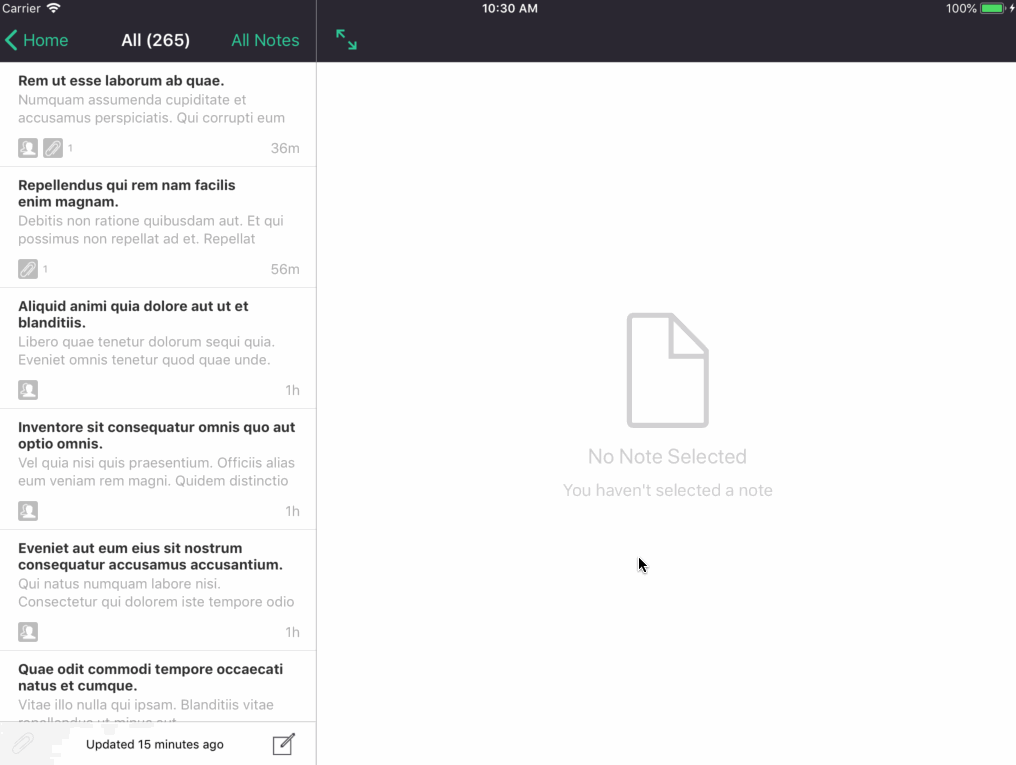Click the 10:30 AM clock in status bar
The image size is (1016, 765).
510,8
